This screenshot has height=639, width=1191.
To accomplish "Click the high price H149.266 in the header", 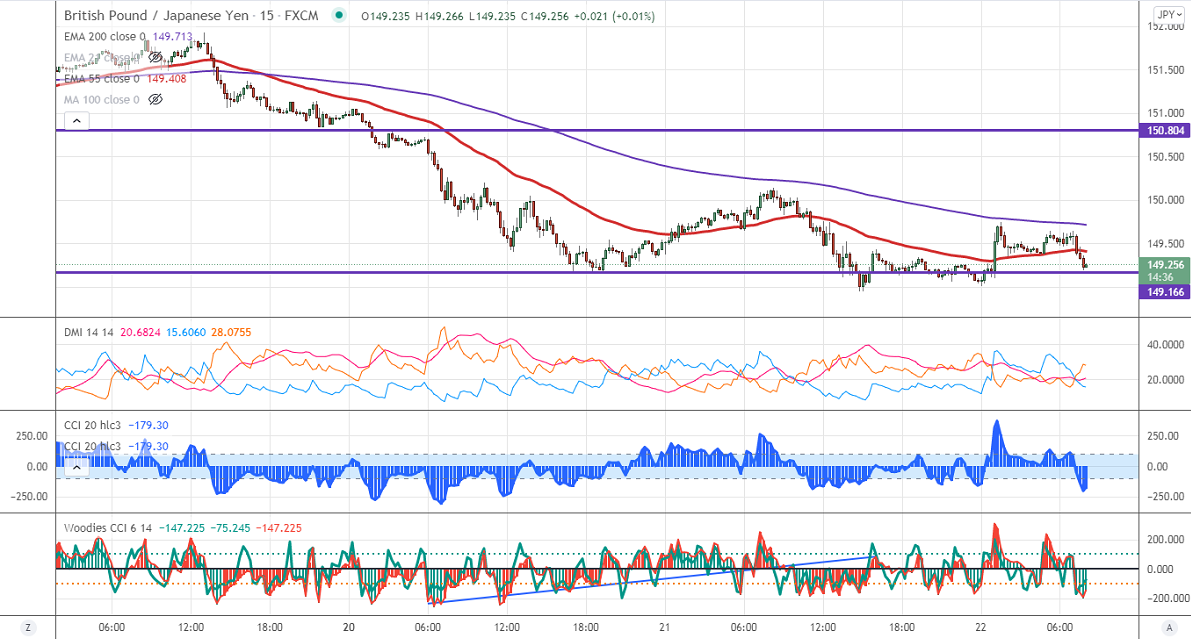I will (439, 16).
